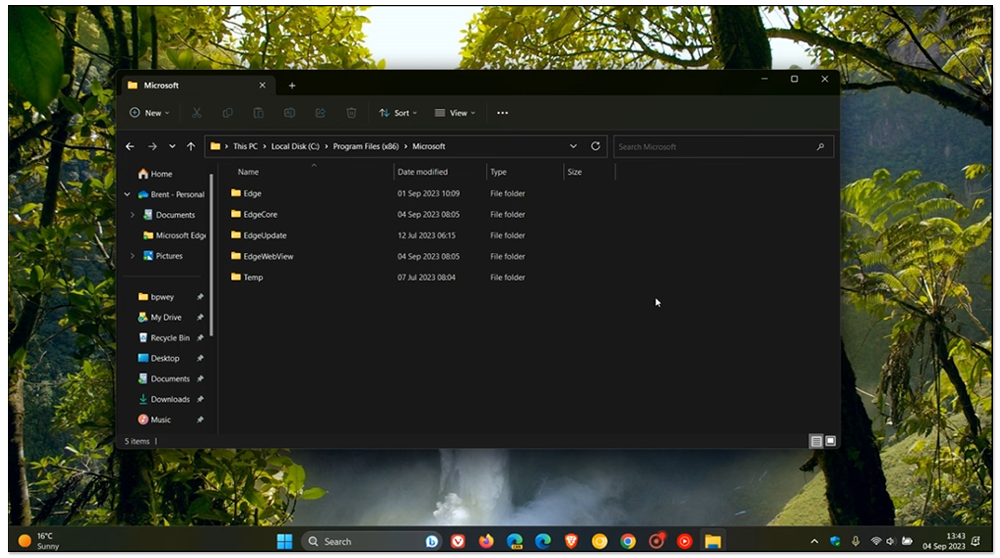Launch Brave from the taskbar
The image size is (1000, 558).
tap(571, 541)
